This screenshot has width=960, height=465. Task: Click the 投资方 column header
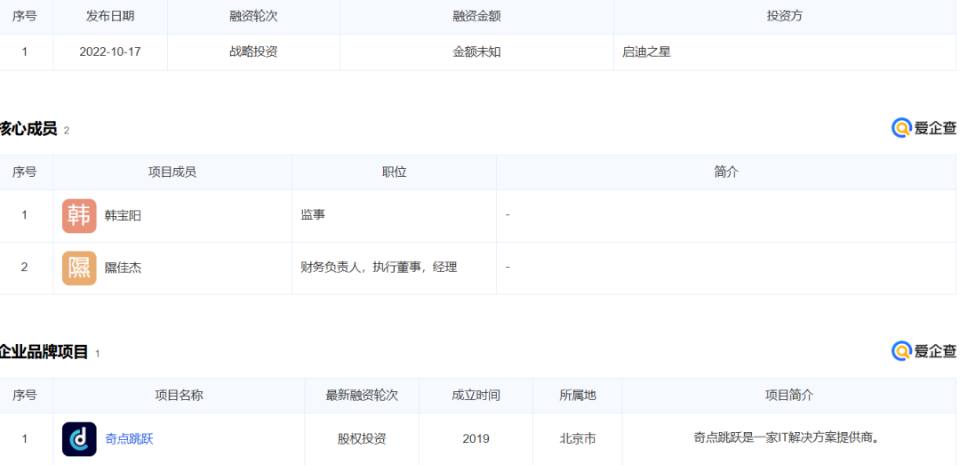(x=784, y=17)
